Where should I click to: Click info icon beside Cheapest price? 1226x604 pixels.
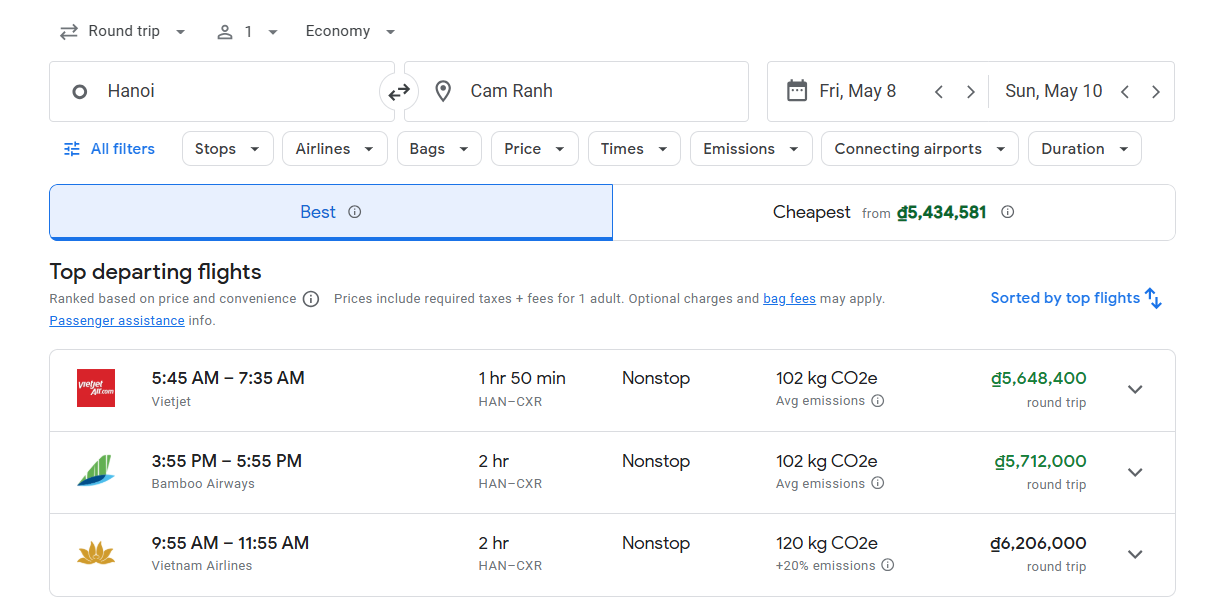[1007, 212]
